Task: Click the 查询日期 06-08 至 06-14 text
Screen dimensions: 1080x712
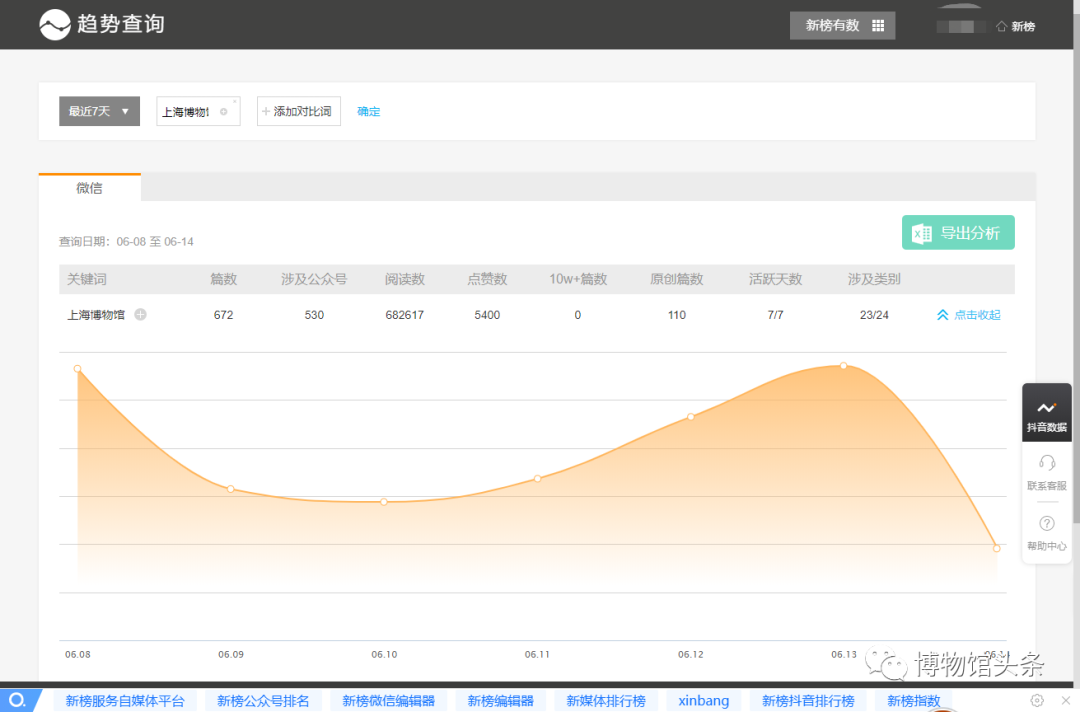Action: click(x=126, y=242)
